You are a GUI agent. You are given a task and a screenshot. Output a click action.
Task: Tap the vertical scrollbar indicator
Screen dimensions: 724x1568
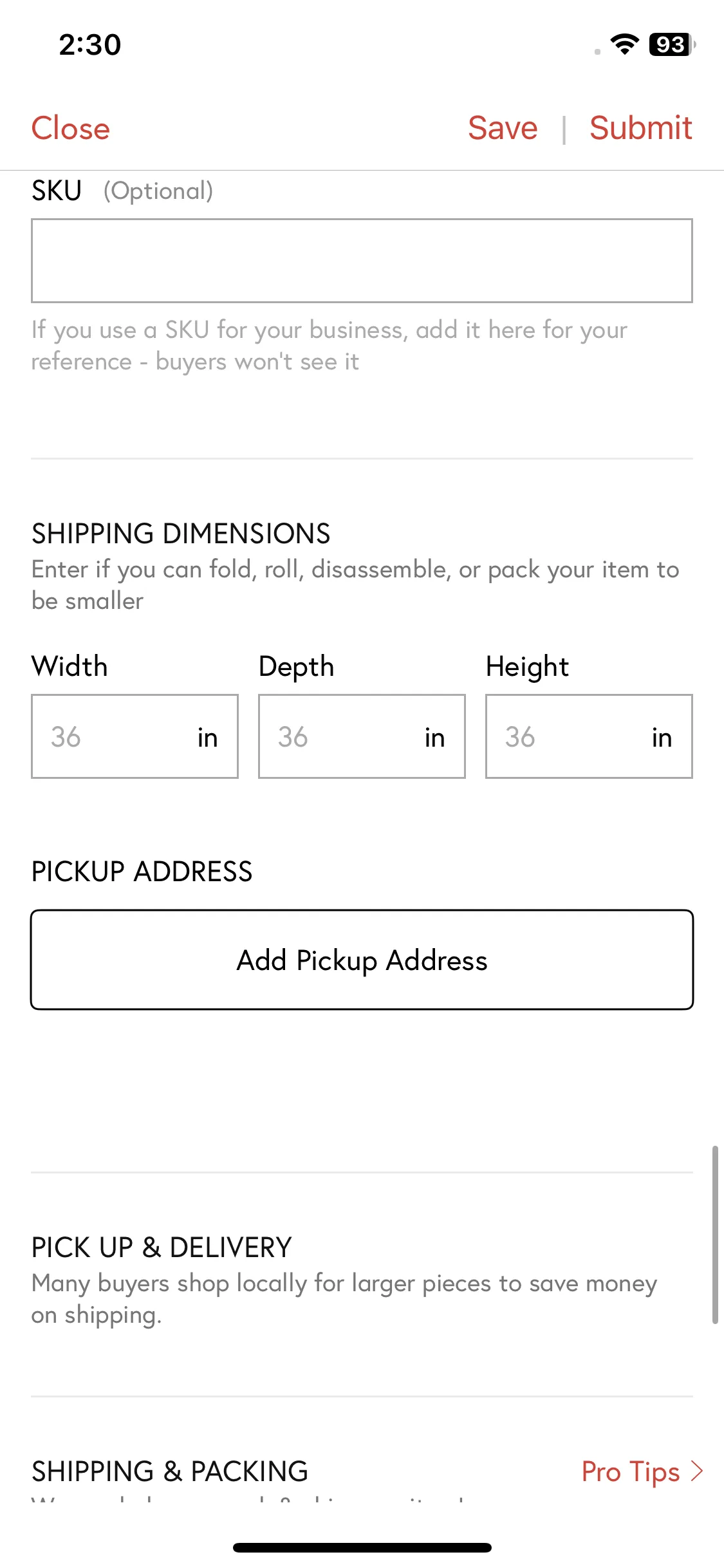point(715,1235)
